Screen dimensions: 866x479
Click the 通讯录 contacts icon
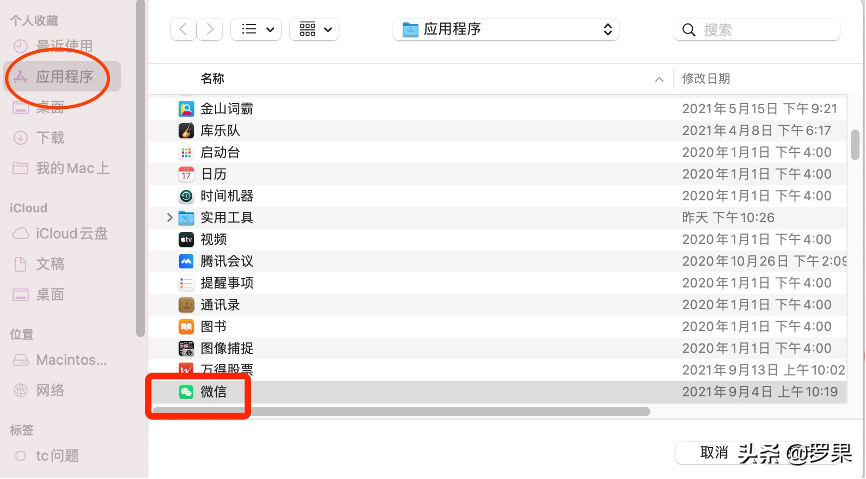(186, 305)
